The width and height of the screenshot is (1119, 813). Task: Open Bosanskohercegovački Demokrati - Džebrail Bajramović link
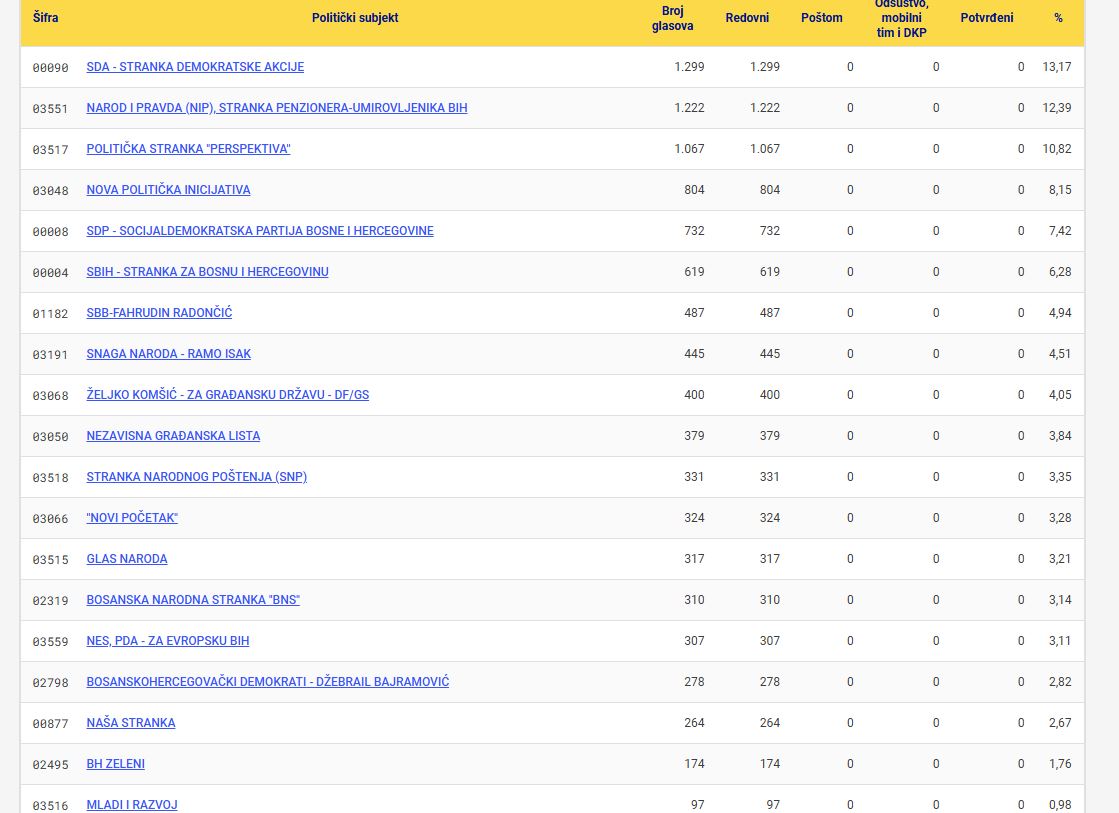[268, 682]
